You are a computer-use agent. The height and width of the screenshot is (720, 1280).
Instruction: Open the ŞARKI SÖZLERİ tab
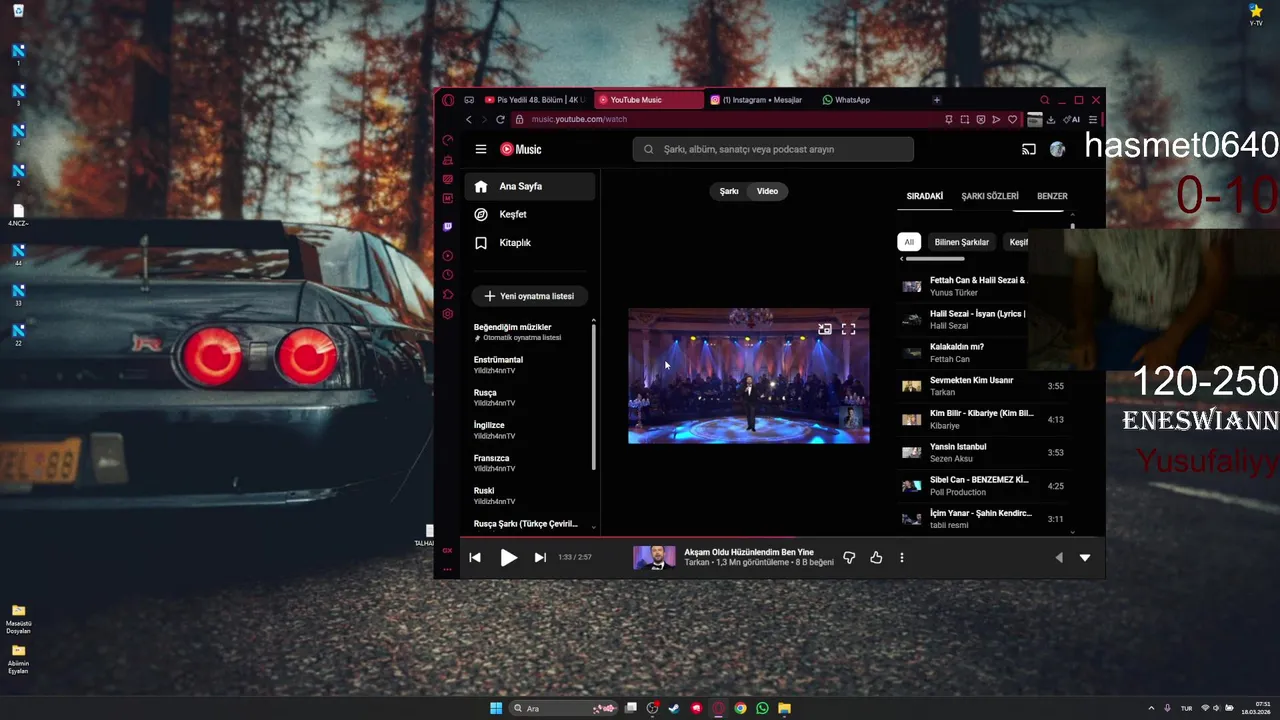[x=990, y=196]
